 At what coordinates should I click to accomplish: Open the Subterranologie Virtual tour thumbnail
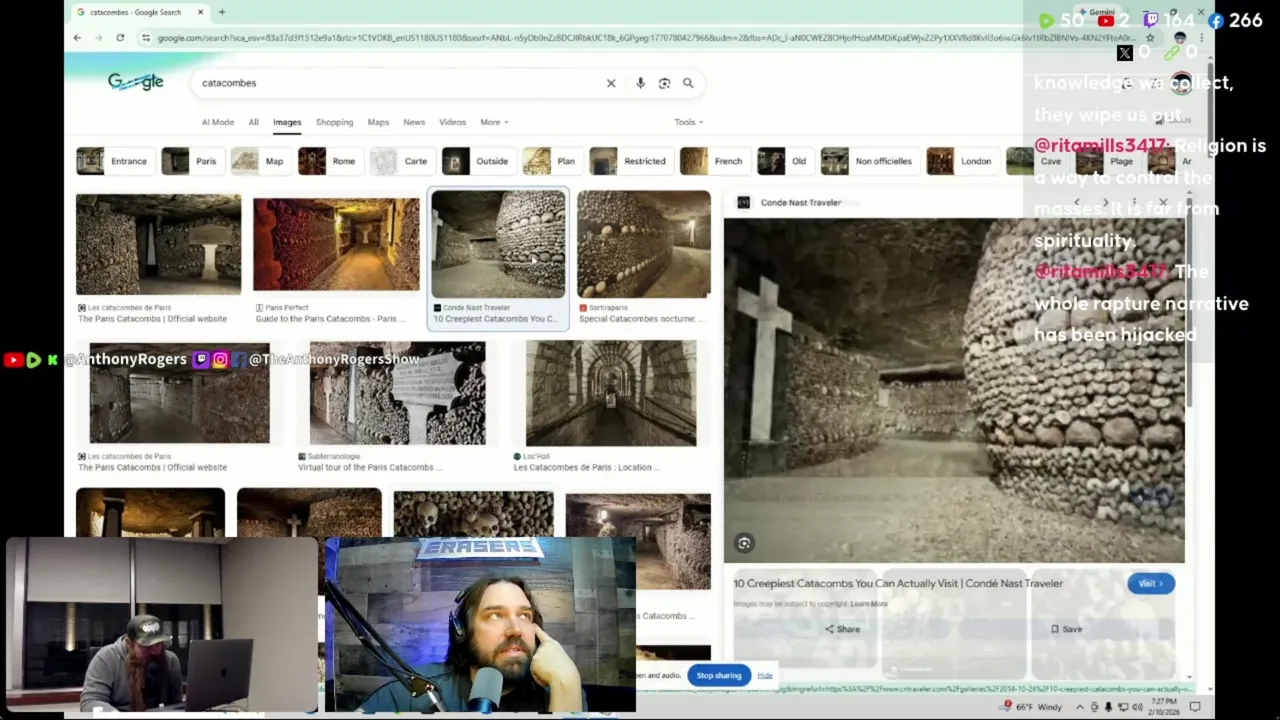(x=397, y=392)
